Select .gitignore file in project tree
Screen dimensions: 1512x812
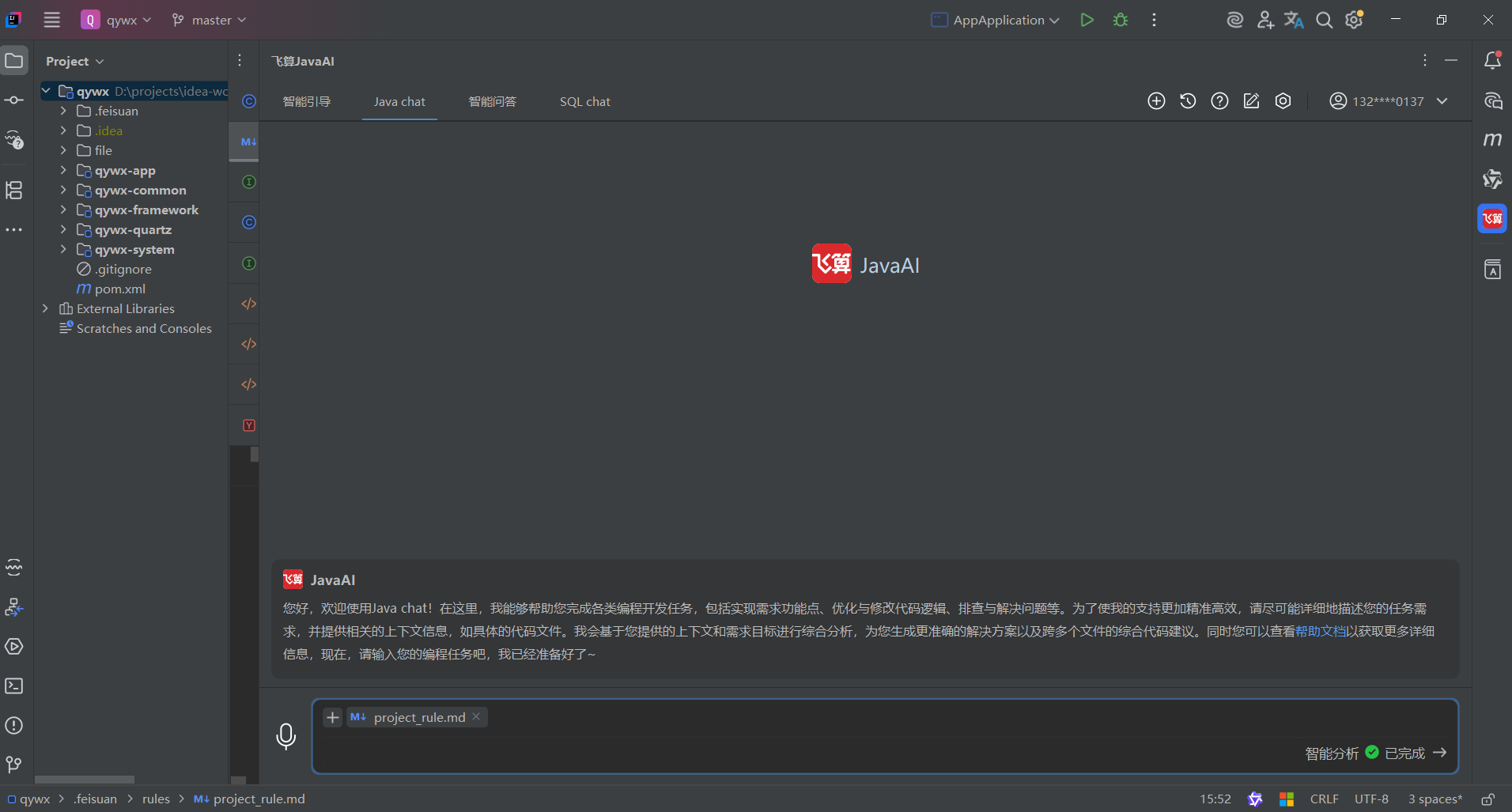(123, 269)
